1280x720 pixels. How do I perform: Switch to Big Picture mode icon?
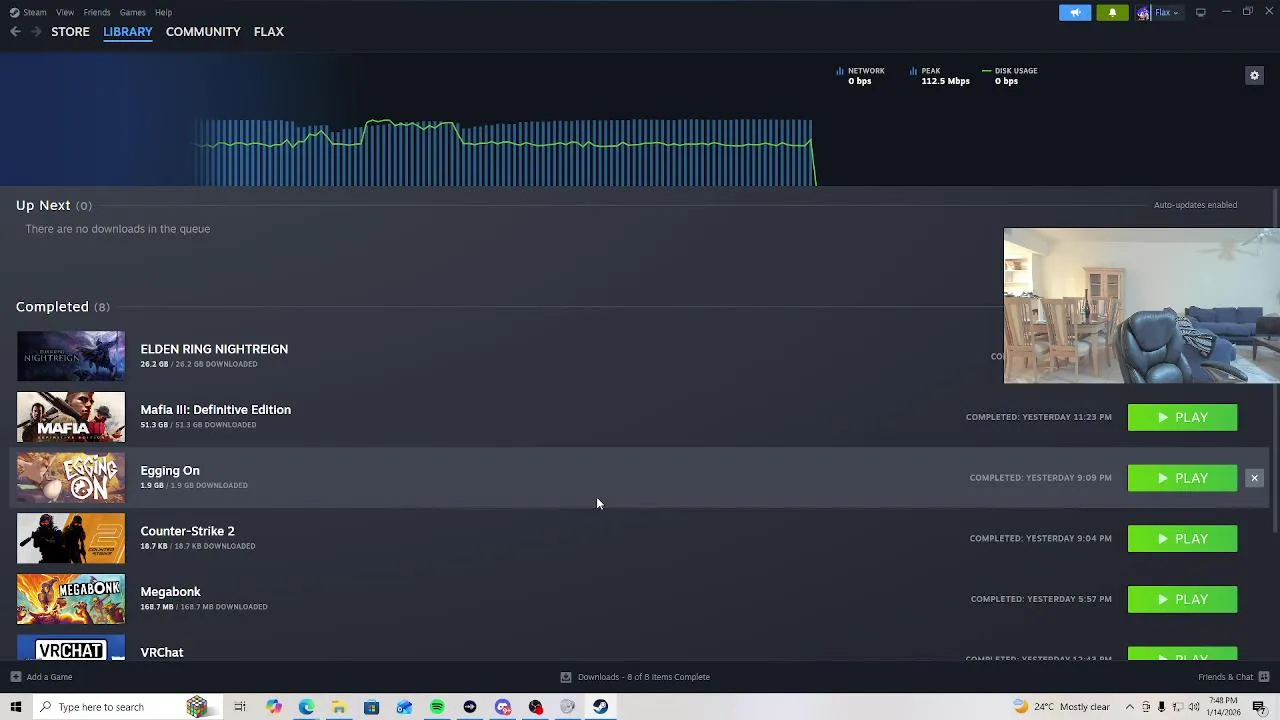(x=1201, y=12)
